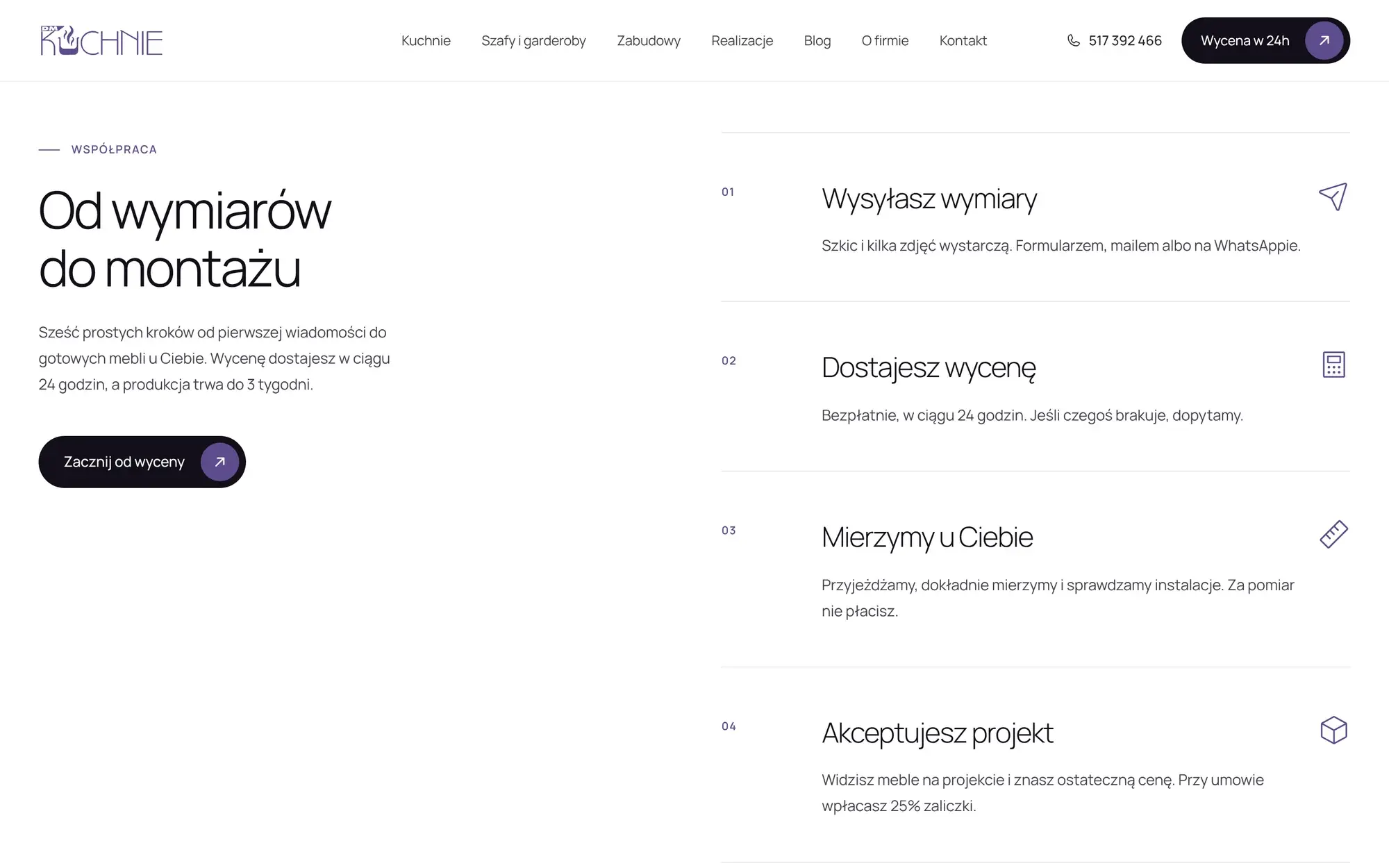Click description starting Widzisz meble na projekcie
1389x868 pixels.
[1042, 793]
